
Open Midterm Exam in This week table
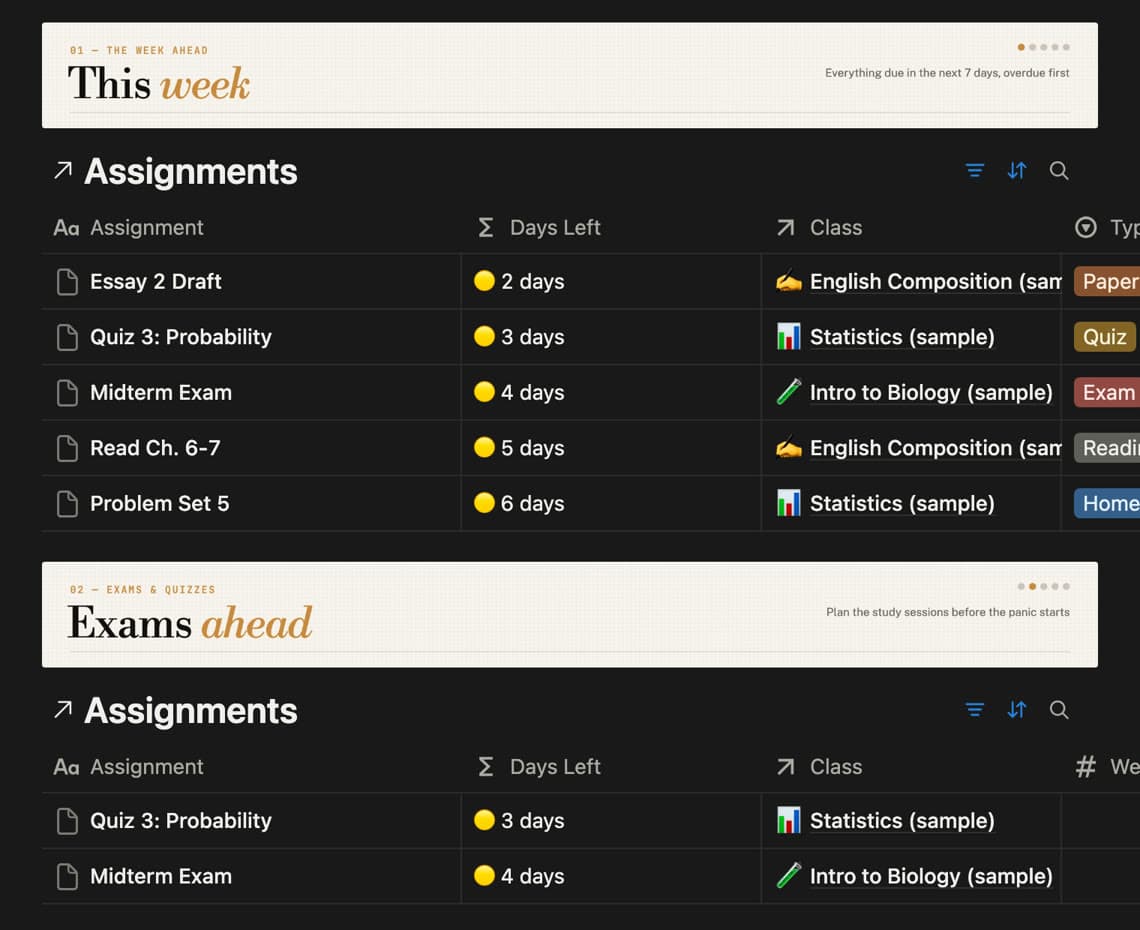pyautogui.click(x=161, y=393)
